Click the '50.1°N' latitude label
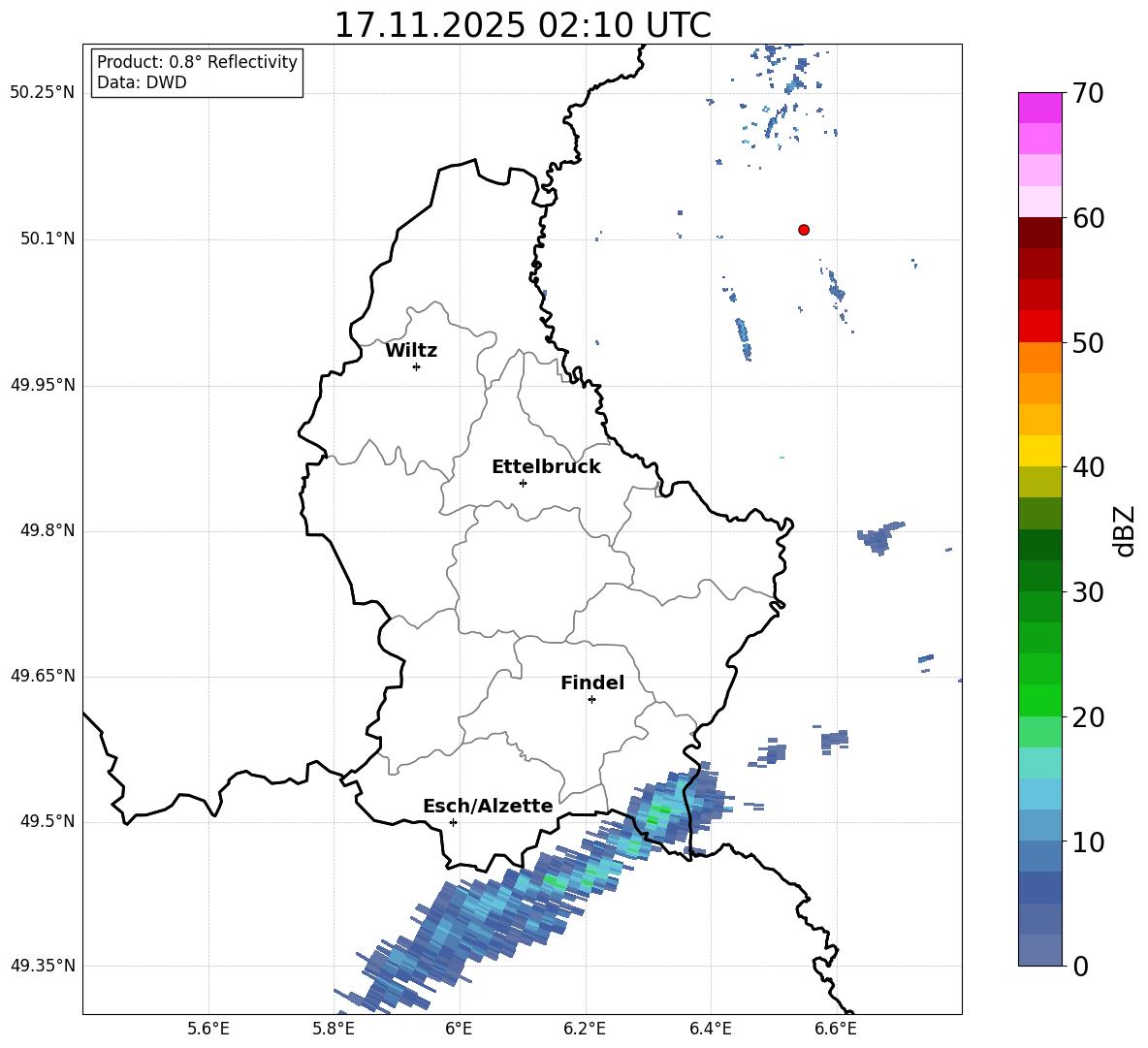 click(x=48, y=239)
